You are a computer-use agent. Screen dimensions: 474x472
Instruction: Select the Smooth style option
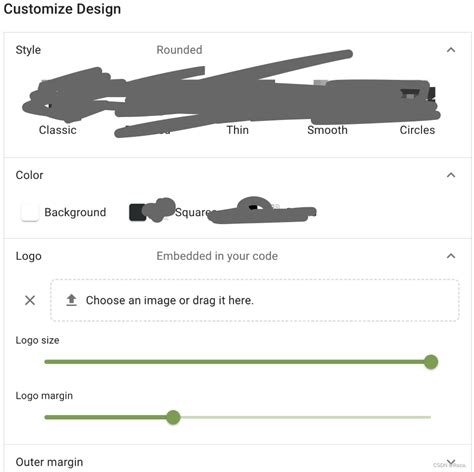(327, 130)
